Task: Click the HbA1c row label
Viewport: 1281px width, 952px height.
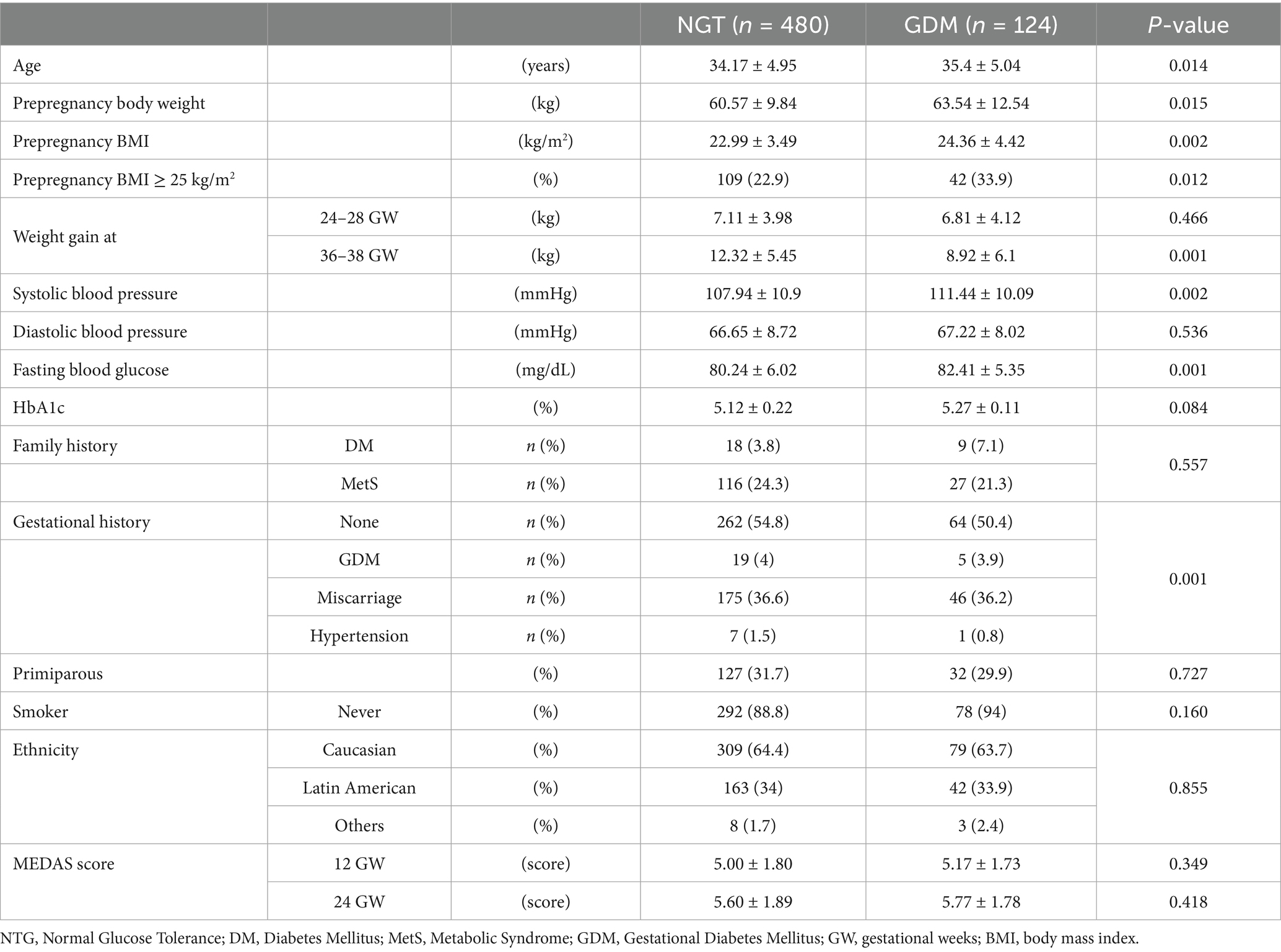Action: 38,408
